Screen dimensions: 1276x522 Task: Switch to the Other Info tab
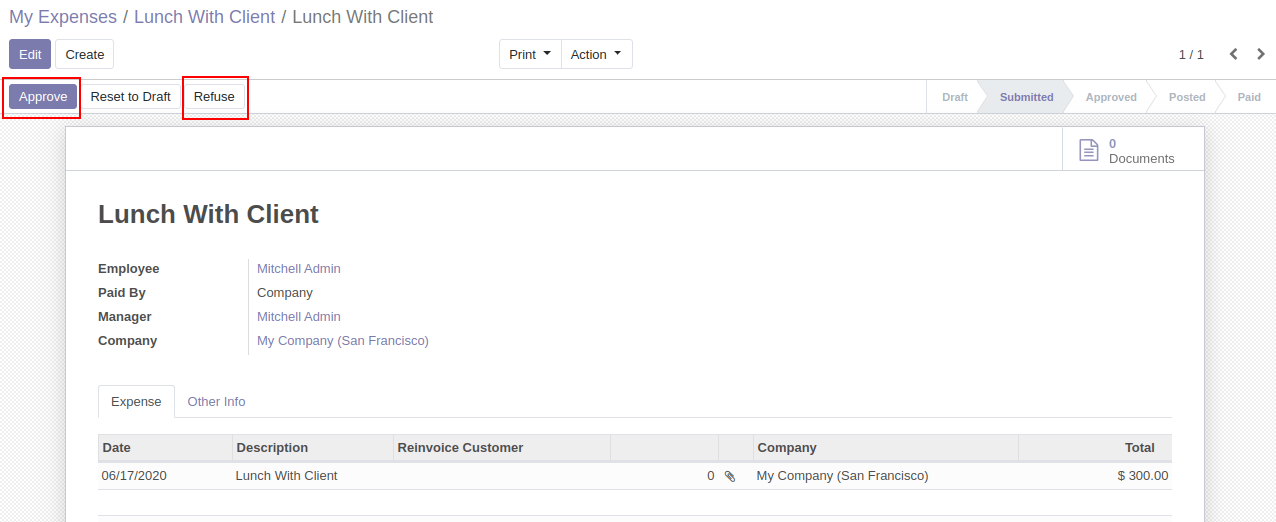216,401
